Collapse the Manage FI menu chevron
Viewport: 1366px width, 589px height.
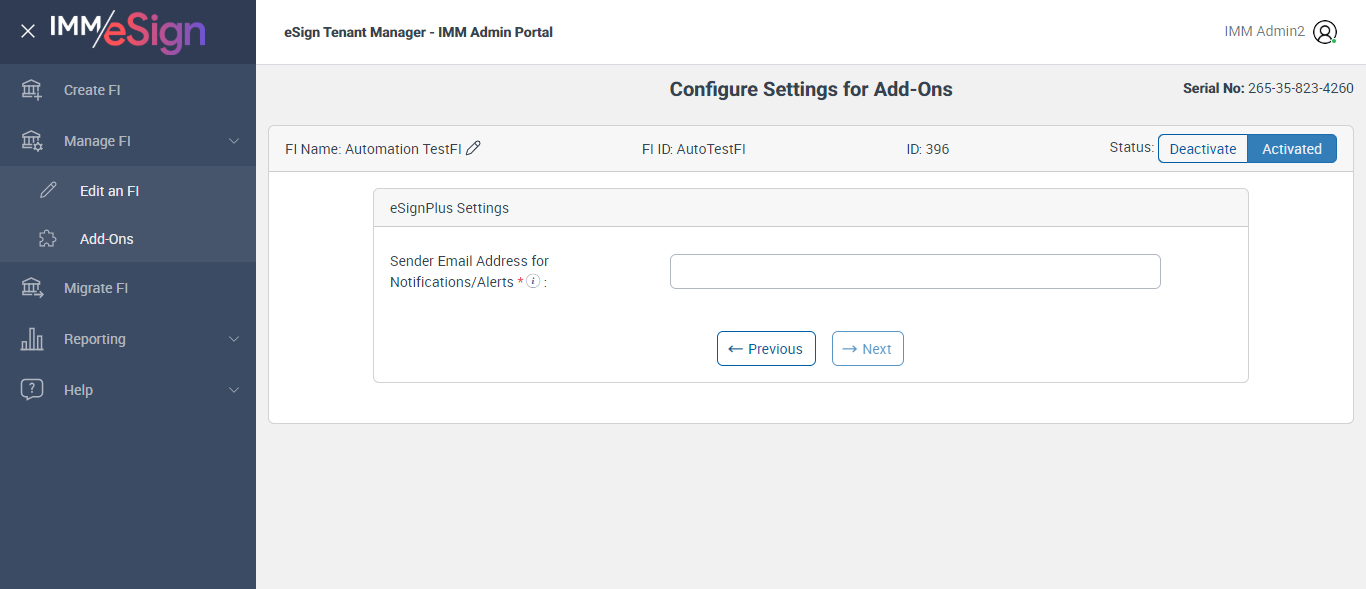click(234, 141)
